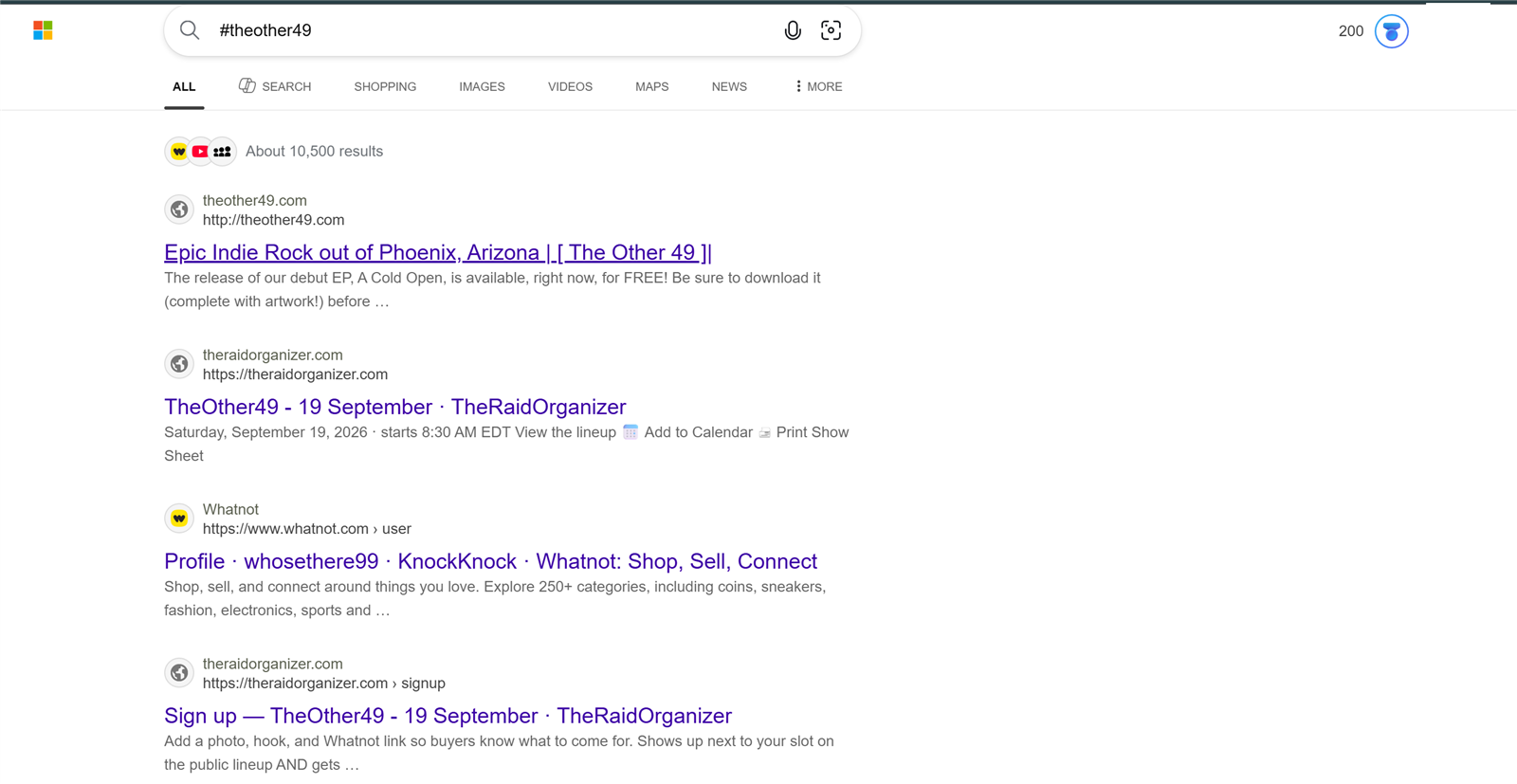Click globe favicon of TheOther49 - 19 September result
The image size is (1517, 784).
pyautogui.click(x=179, y=364)
